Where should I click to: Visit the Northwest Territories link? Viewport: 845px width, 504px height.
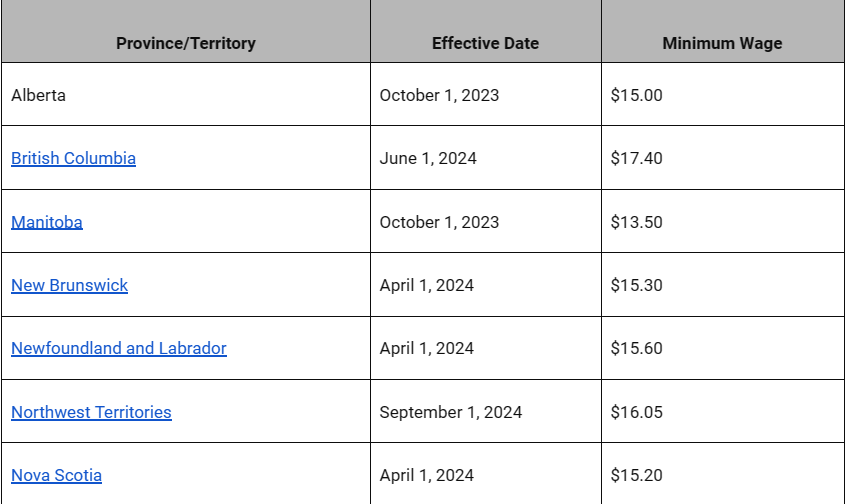pyautogui.click(x=91, y=412)
